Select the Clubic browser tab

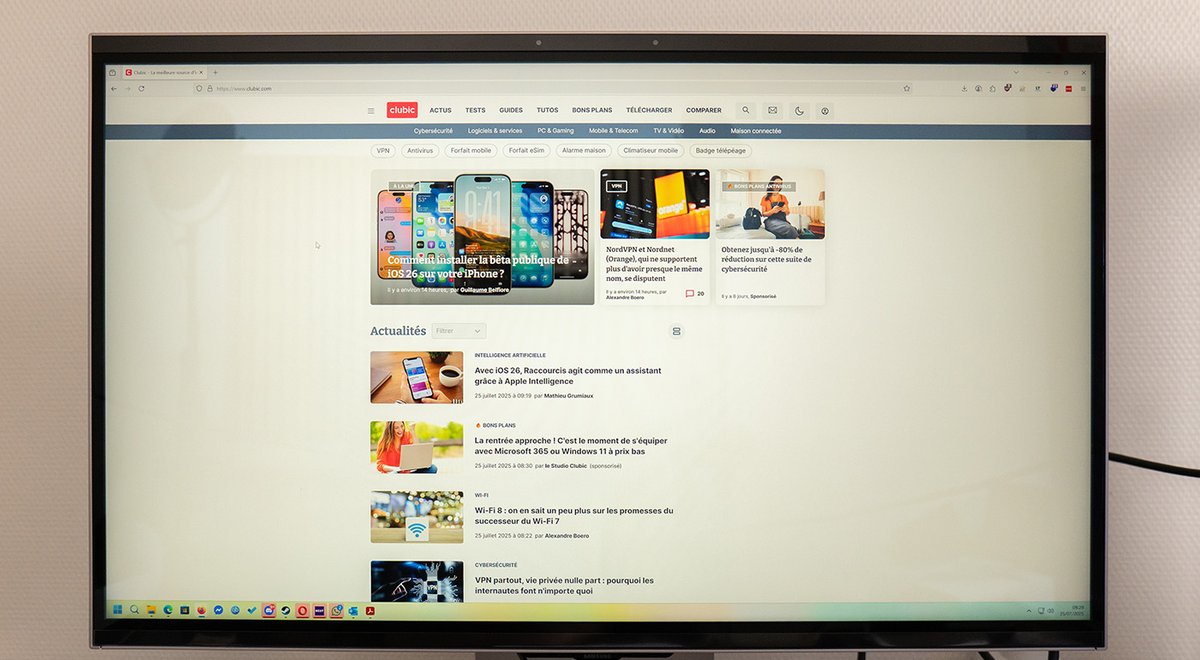[x=163, y=72]
